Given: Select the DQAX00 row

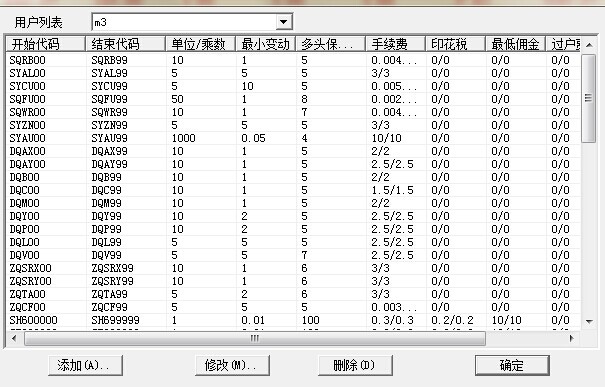Looking at the screenshot, I should click(x=293, y=151).
